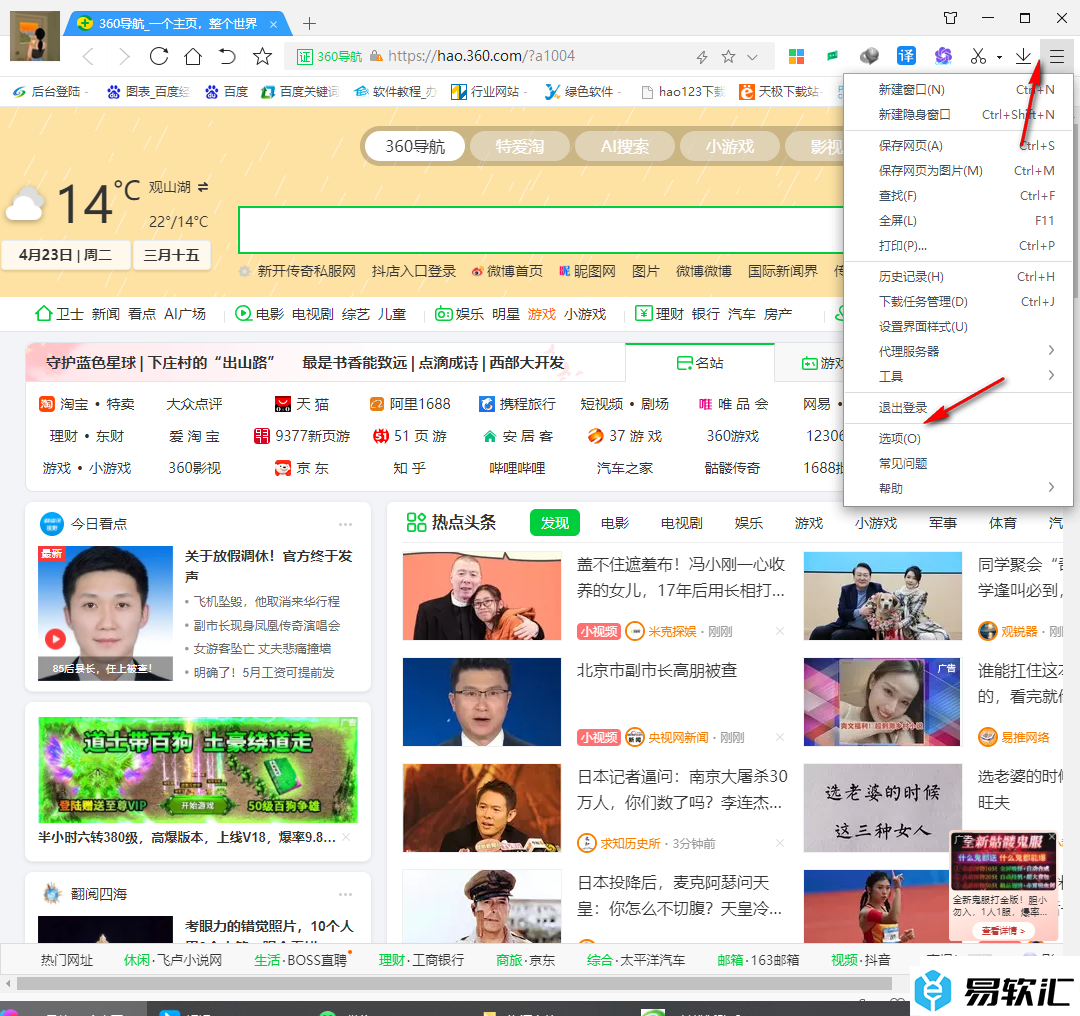Open the colorful apps grid extension icon
Image resolution: width=1080 pixels, height=1016 pixels.
click(796, 56)
